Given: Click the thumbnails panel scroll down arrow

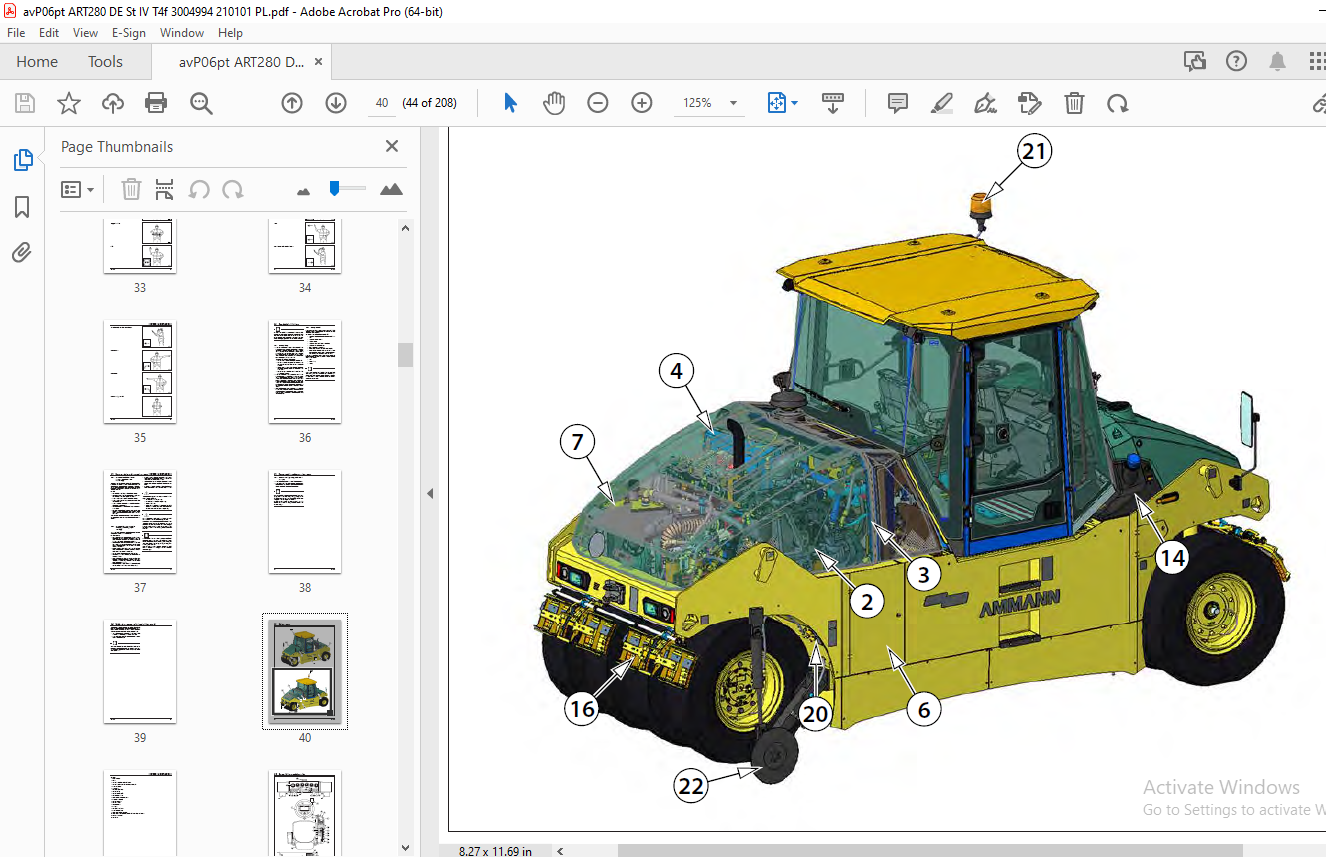Looking at the screenshot, I should (405, 847).
